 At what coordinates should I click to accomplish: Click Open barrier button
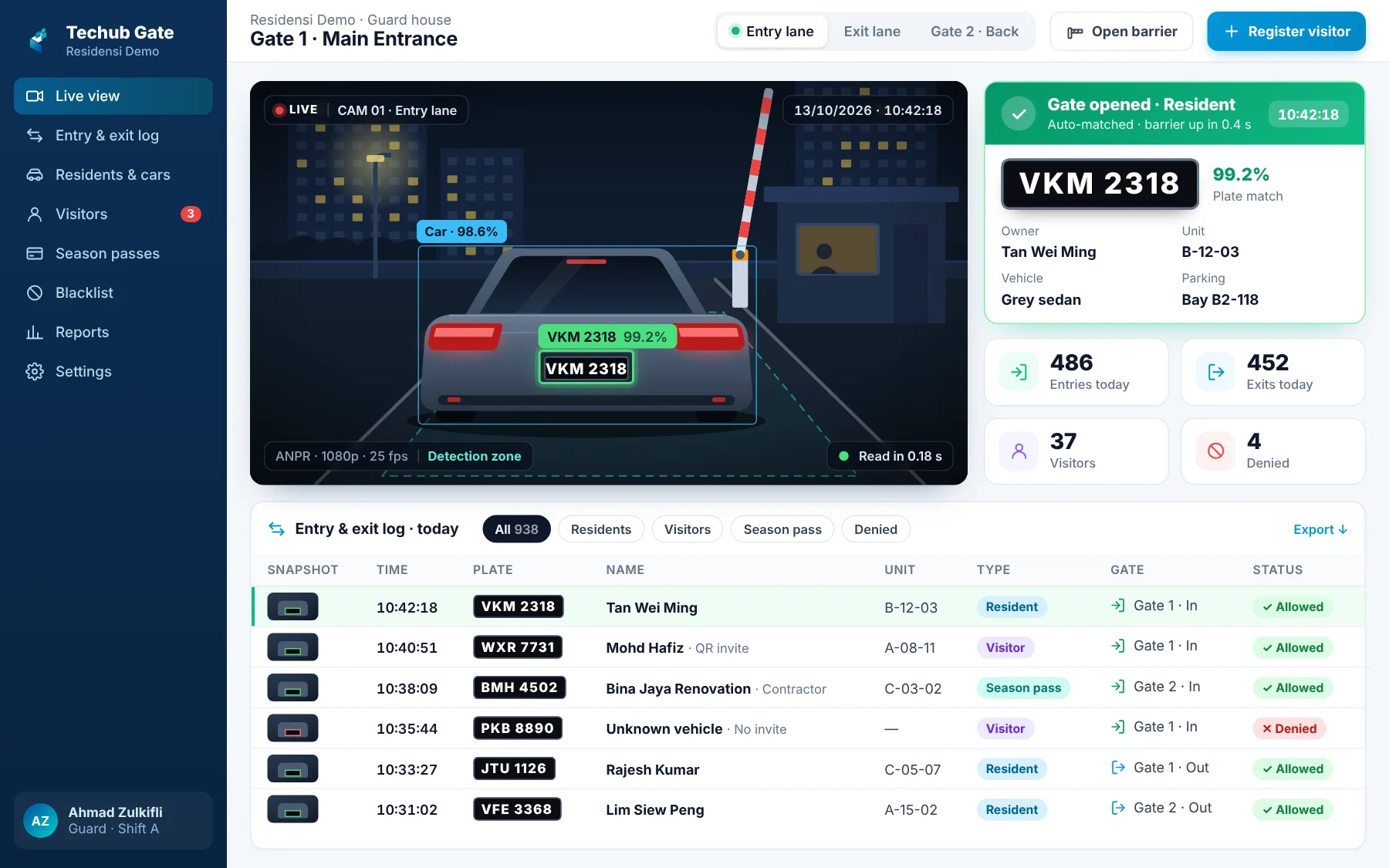pos(1121,32)
